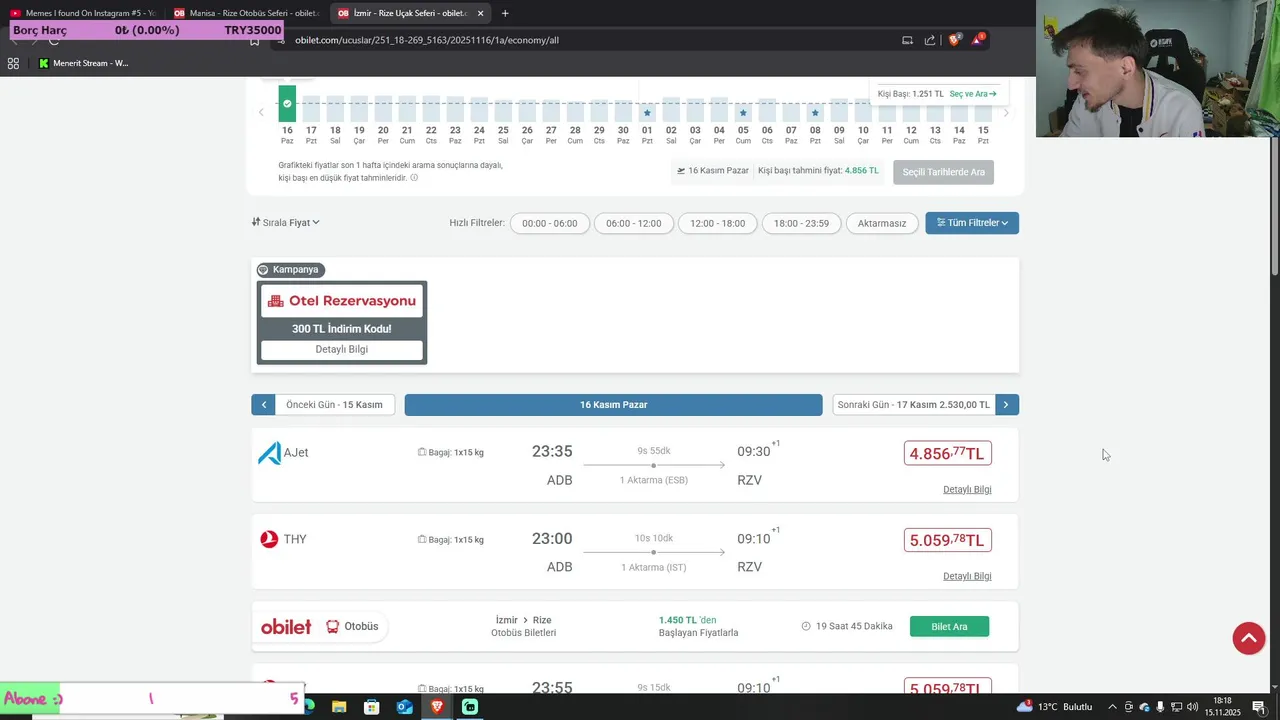
Task: Click the previous day arrow button
Action: click(263, 405)
